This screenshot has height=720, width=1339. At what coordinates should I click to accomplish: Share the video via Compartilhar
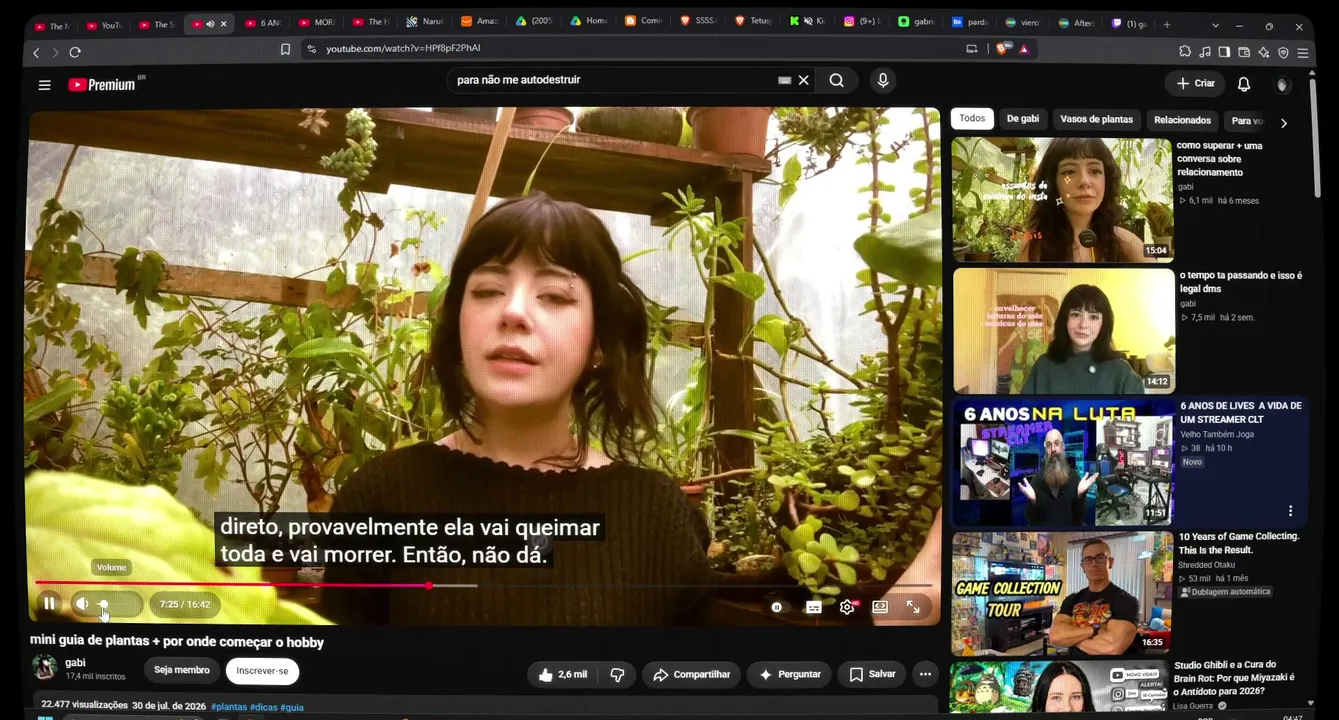tap(691, 675)
